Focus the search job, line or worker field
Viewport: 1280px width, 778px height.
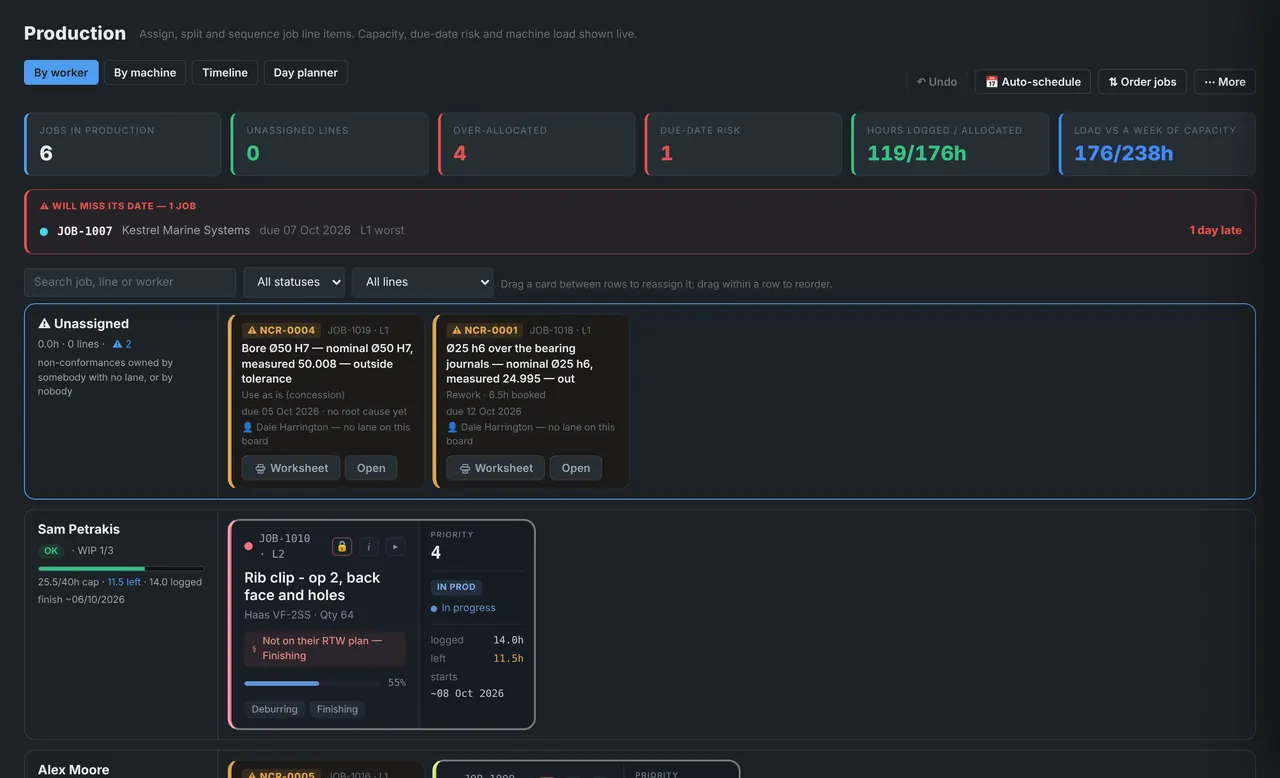coord(130,282)
